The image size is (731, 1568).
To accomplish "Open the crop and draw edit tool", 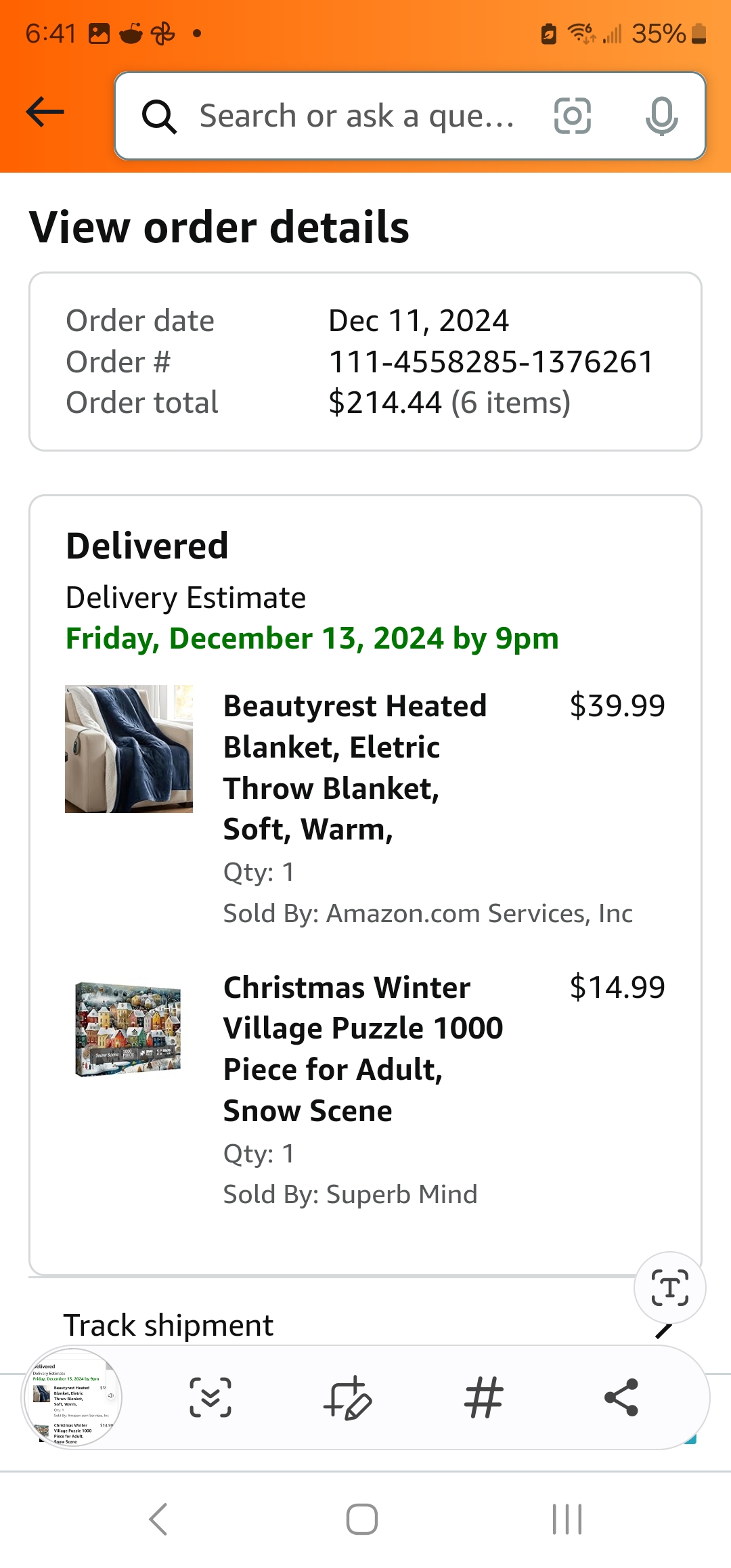I will pyautogui.click(x=347, y=1397).
